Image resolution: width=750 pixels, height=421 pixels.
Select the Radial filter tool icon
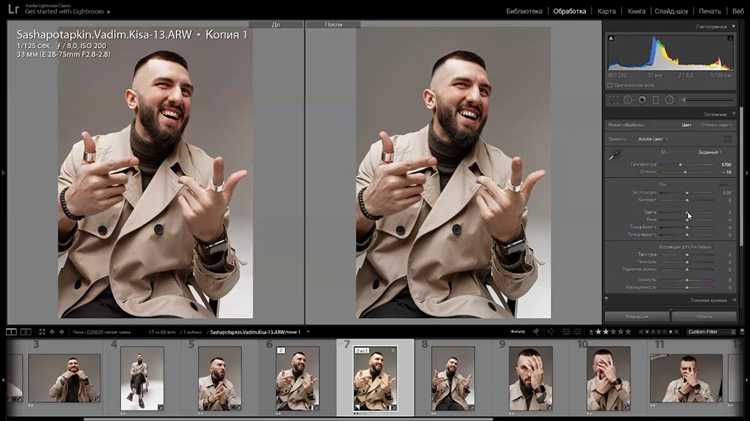click(x=670, y=100)
